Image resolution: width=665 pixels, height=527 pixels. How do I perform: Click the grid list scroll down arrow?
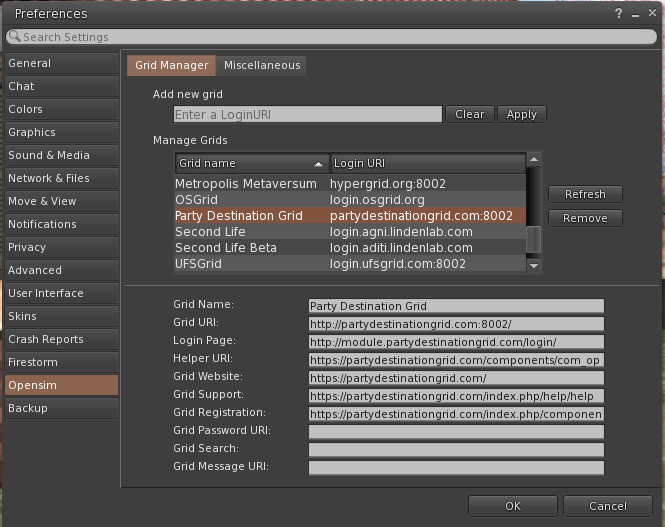(x=534, y=266)
